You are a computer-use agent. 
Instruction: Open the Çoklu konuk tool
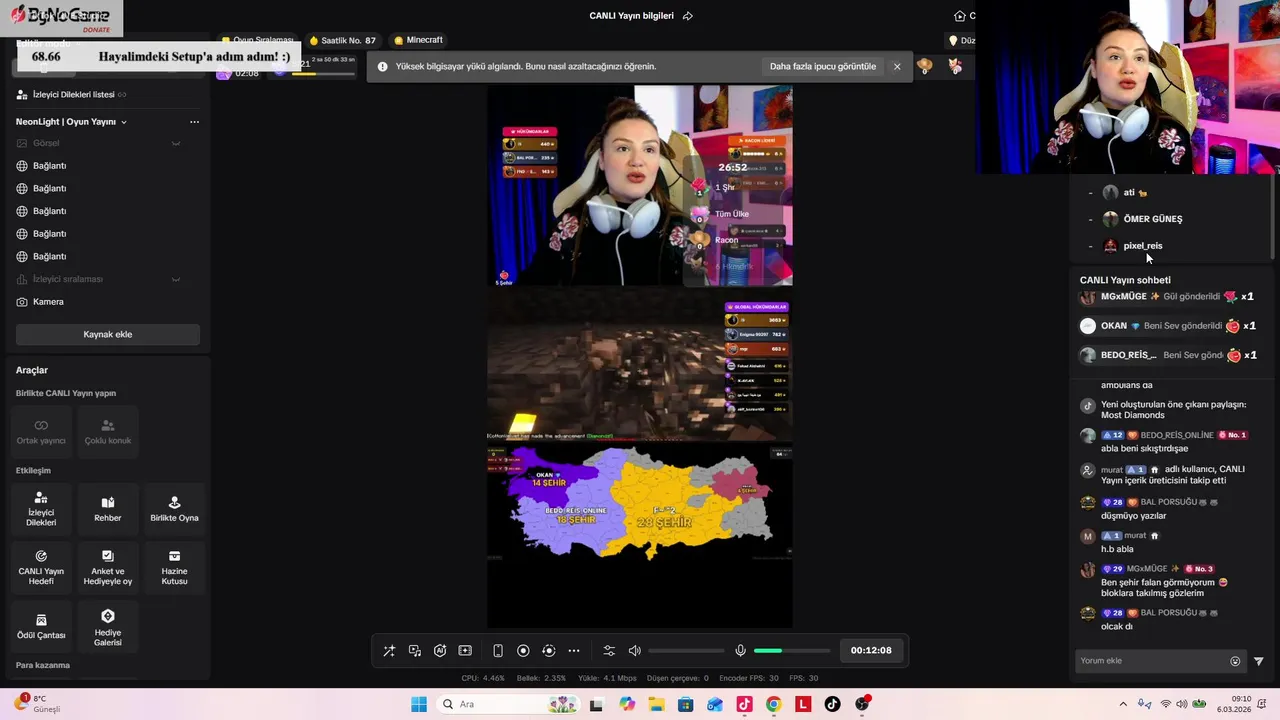coord(108,431)
